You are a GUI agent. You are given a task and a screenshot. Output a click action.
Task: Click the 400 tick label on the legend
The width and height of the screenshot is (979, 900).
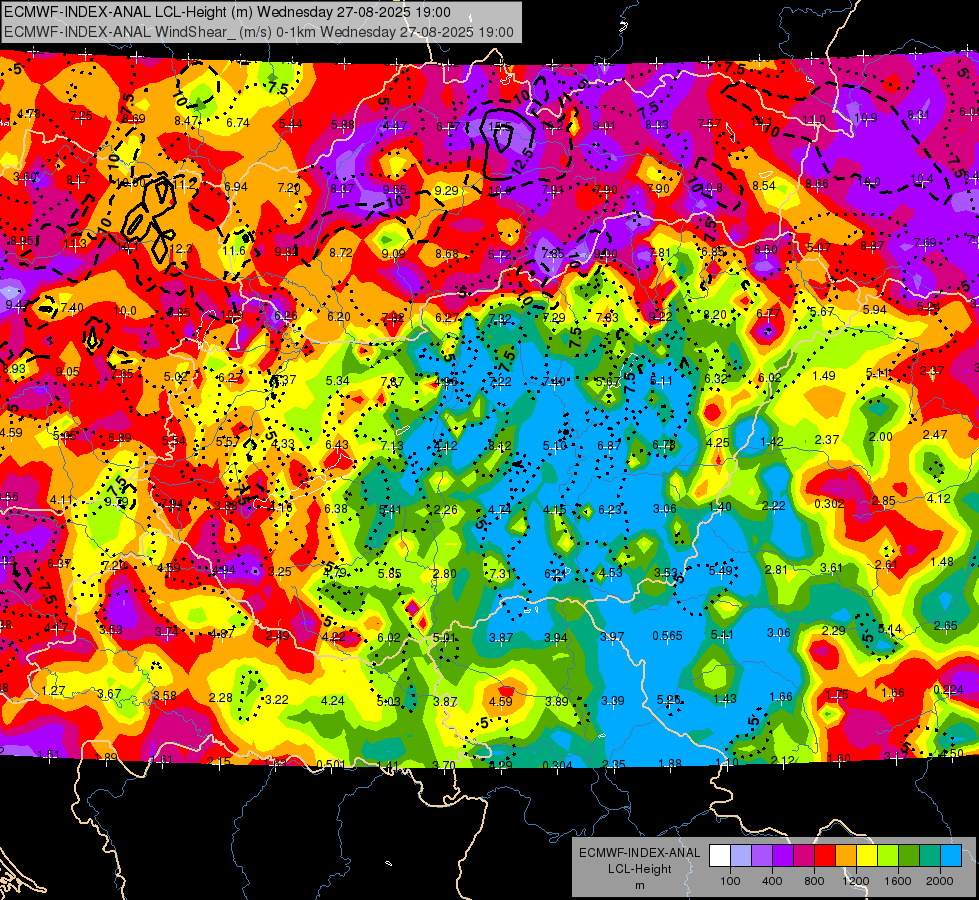(x=772, y=881)
